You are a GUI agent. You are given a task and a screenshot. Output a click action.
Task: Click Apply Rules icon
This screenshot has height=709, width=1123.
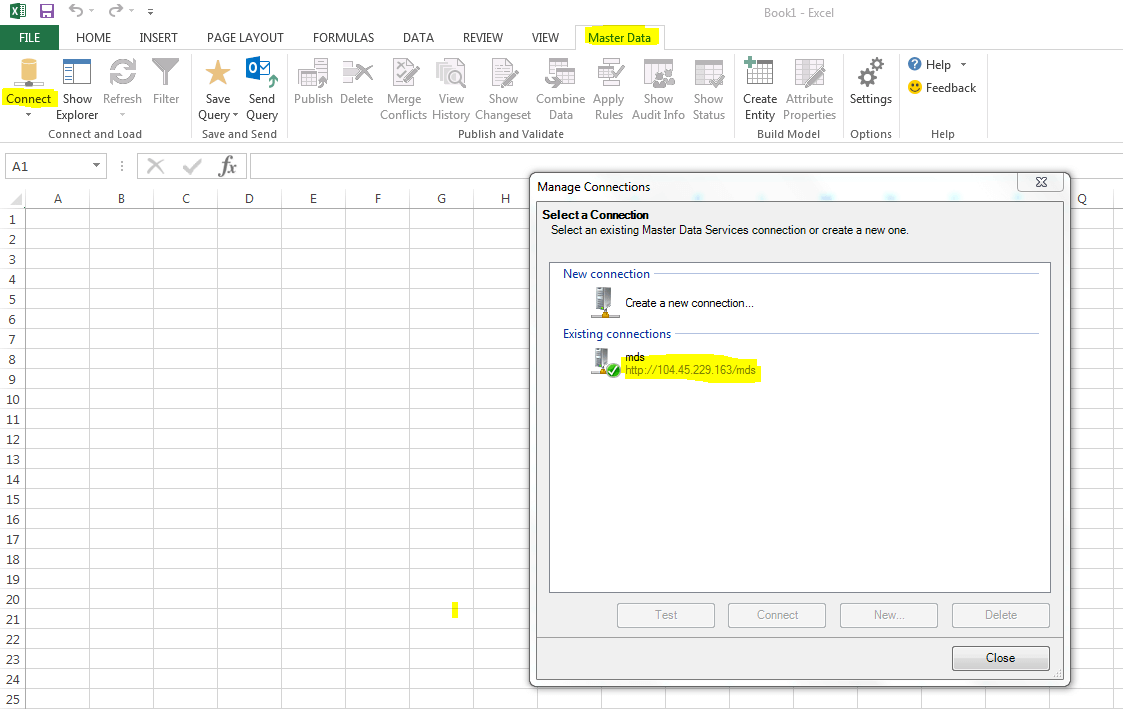[x=609, y=72]
